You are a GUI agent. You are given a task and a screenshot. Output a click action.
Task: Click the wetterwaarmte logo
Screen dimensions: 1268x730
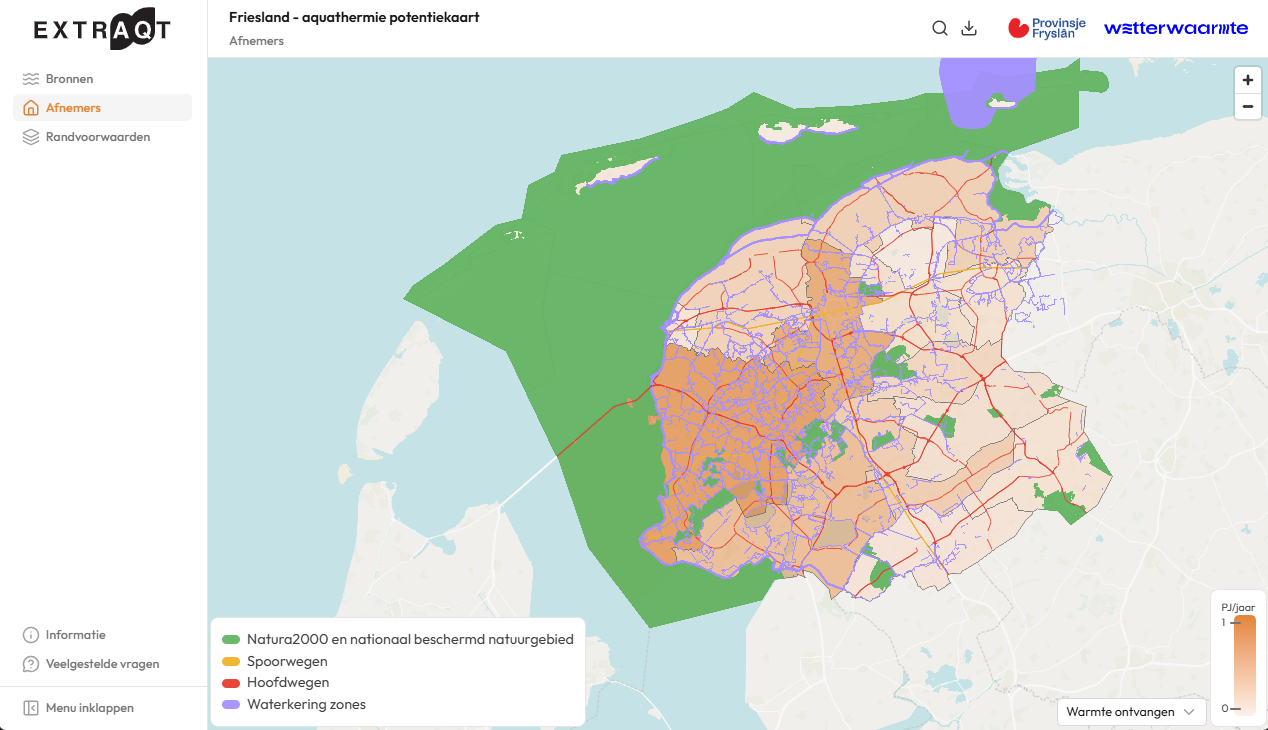coord(1176,28)
